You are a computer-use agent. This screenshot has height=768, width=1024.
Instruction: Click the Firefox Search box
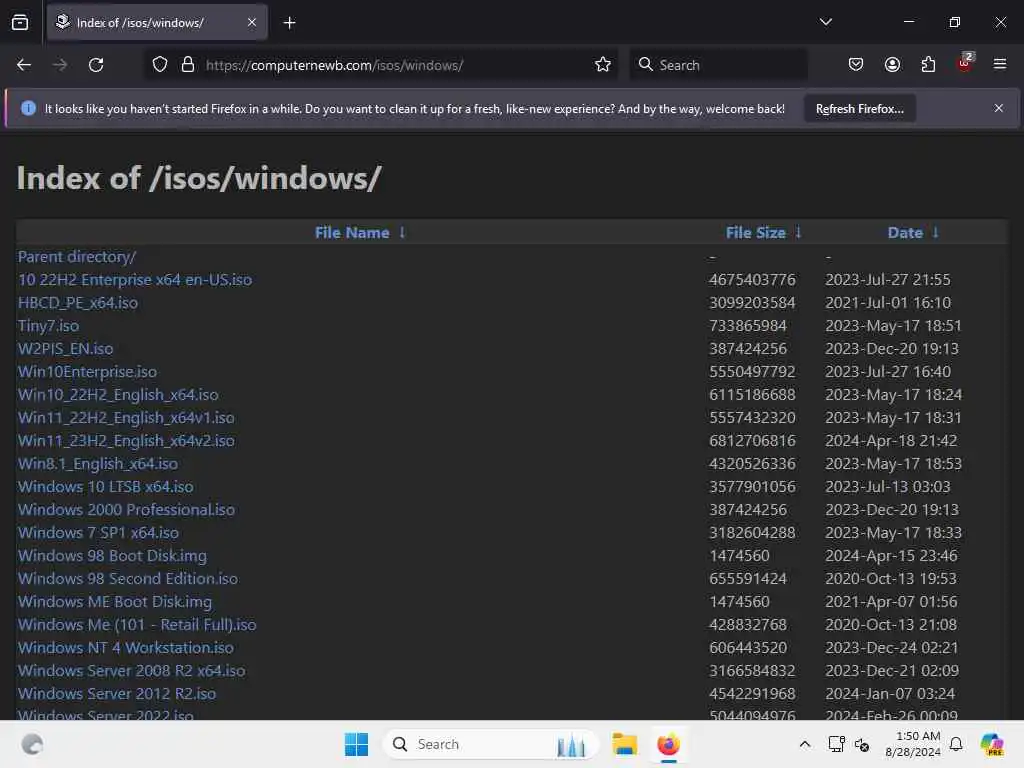click(718, 65)
